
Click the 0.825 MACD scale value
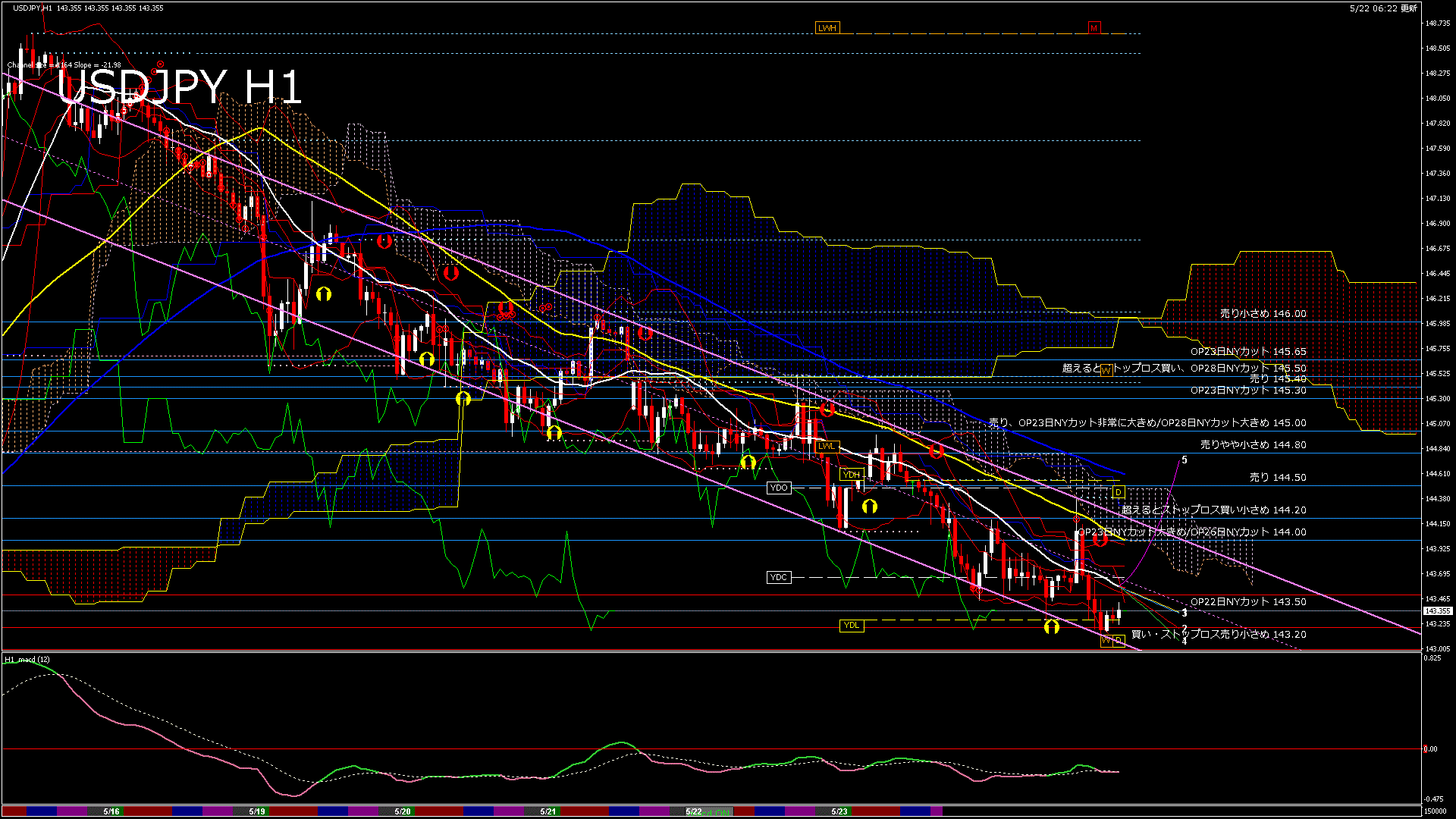(x=1432, y=658)
